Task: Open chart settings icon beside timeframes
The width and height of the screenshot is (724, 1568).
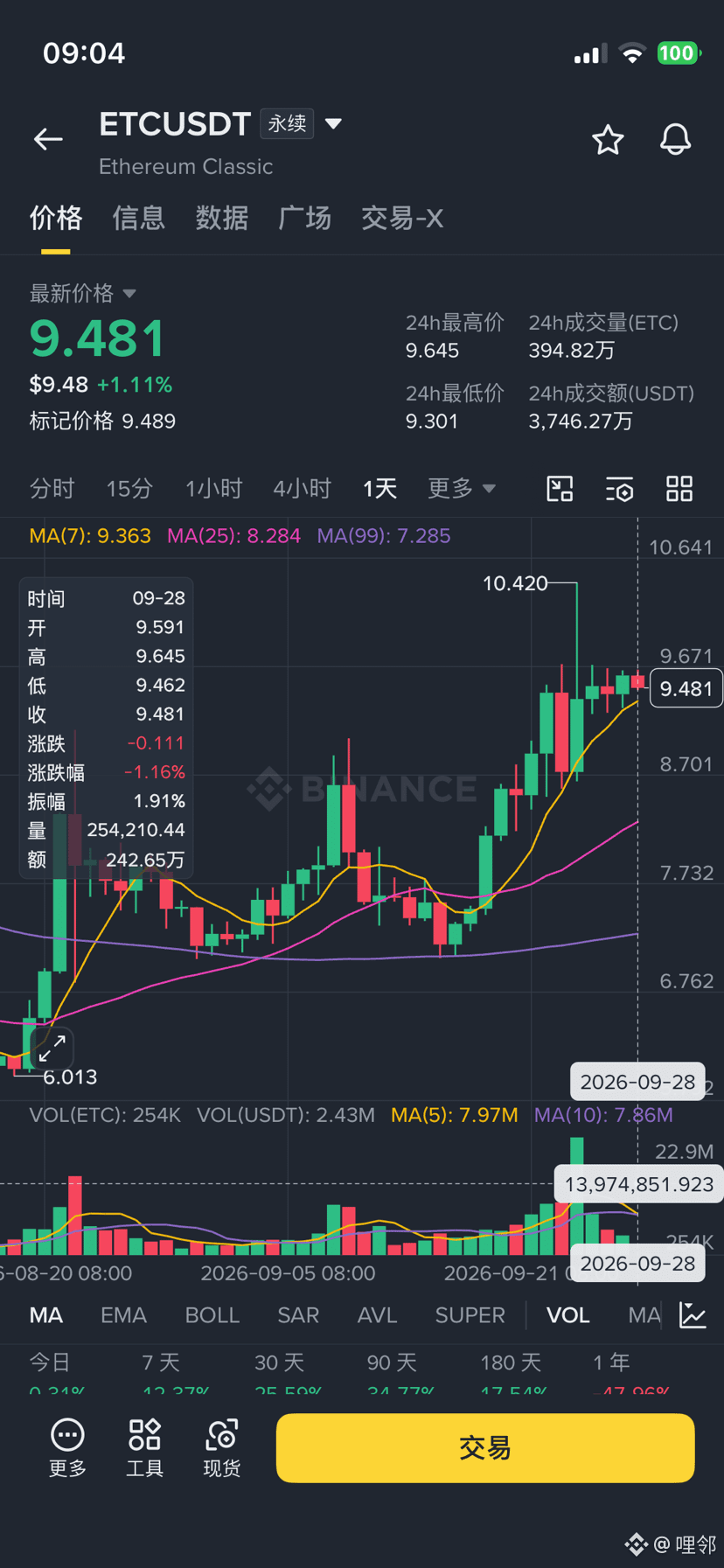Action: coord(620,490)
